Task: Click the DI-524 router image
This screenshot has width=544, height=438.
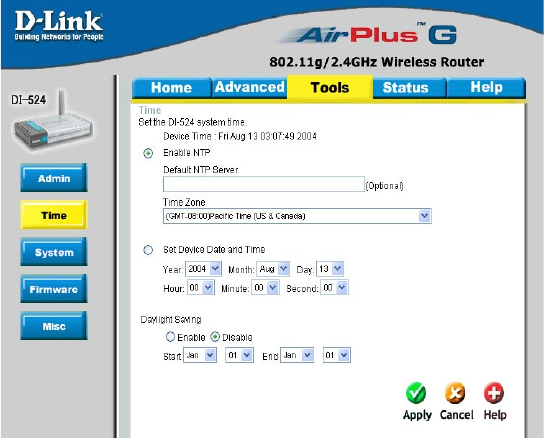Action: (52, 121)
